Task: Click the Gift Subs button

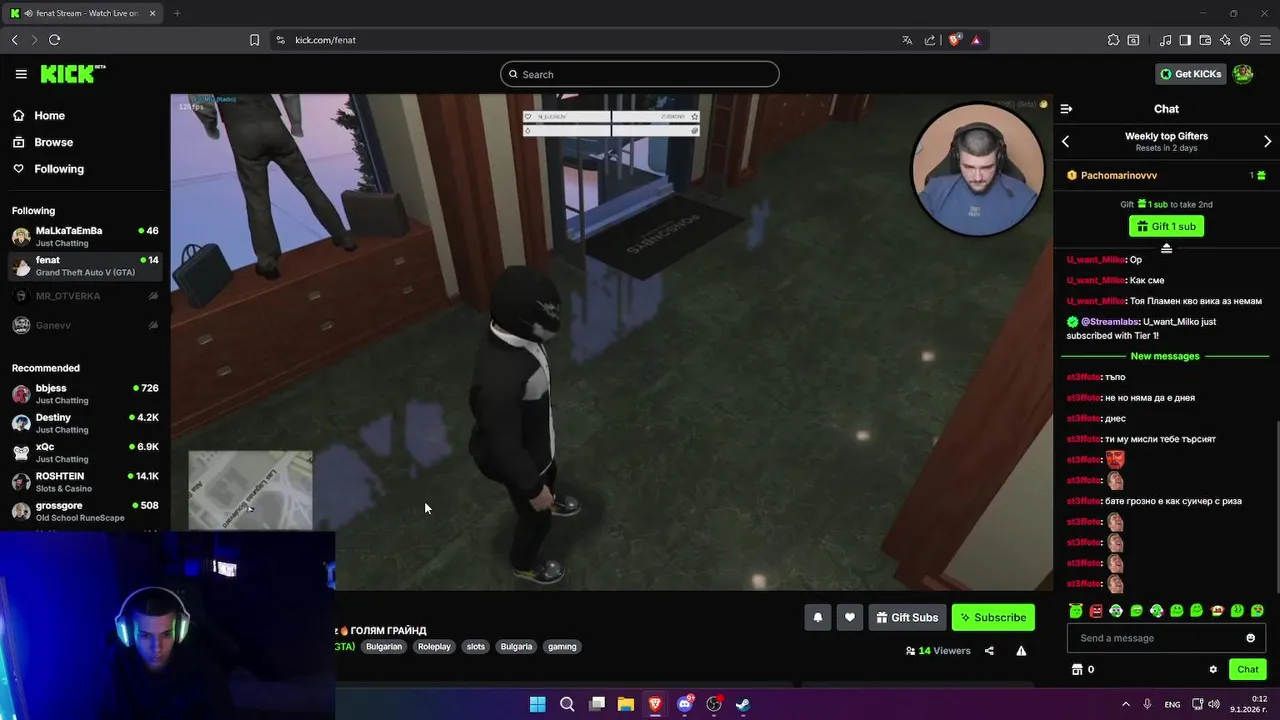Action: click(x=907, y=618)
